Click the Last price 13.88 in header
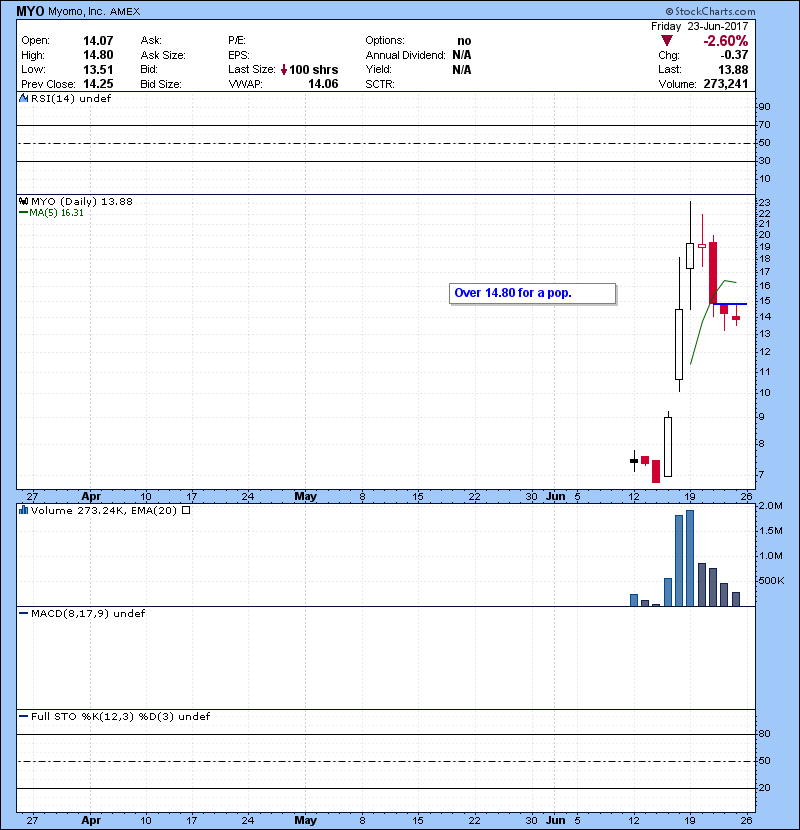This screenshot has height=830, width=800. tap(733, 69)
